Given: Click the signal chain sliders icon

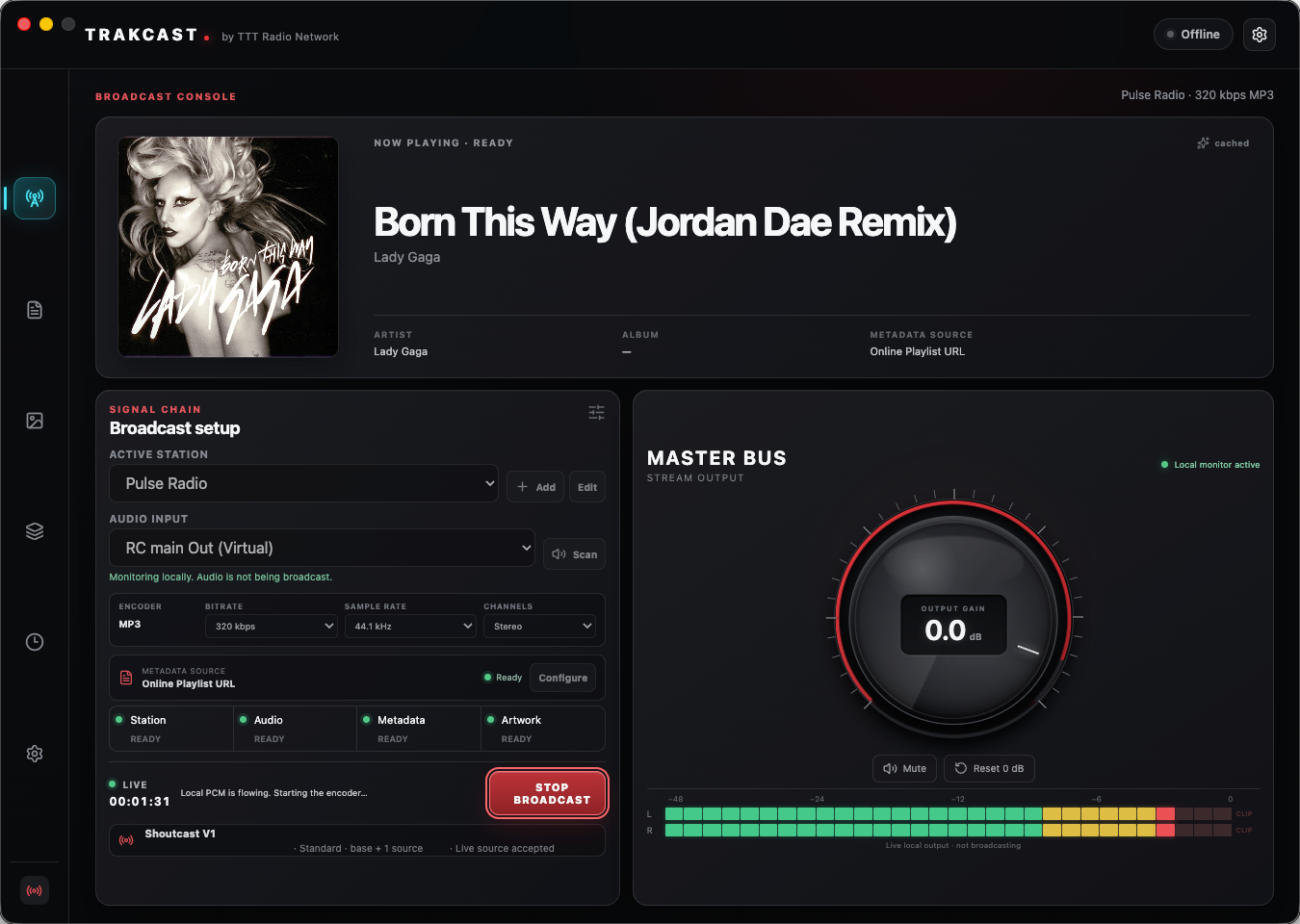Looking at the screenshot, I should [596, 412].
